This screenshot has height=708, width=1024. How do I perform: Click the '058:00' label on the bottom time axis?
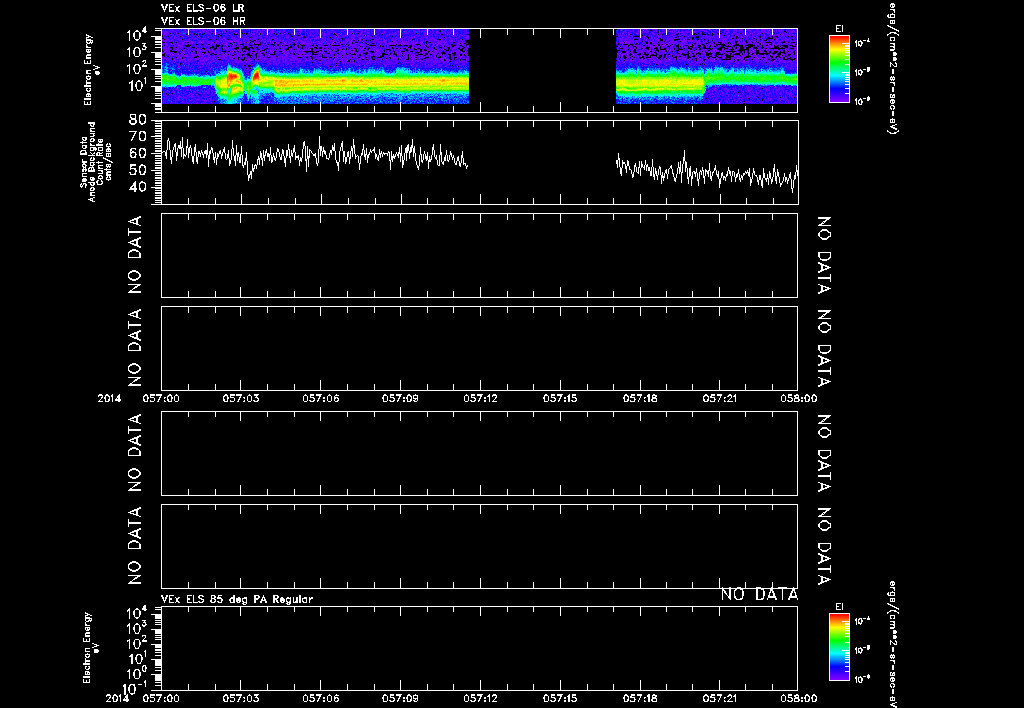[798, 698]
